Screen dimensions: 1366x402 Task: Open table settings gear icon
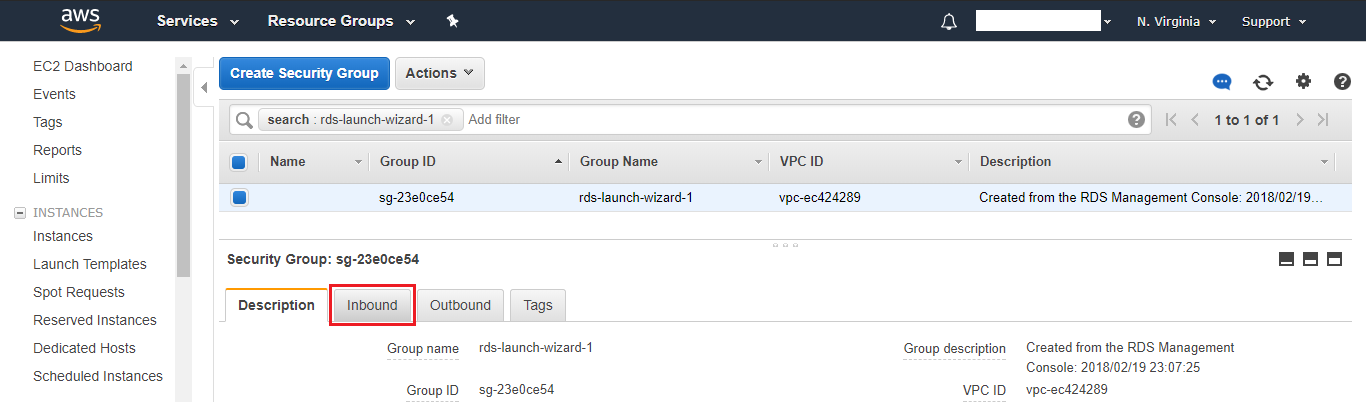tap(1303, 82)
